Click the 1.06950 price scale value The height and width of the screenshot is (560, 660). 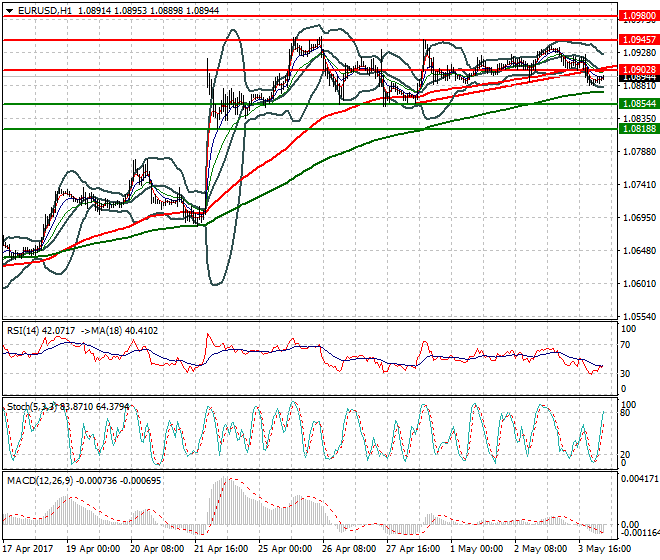(639, 218)
